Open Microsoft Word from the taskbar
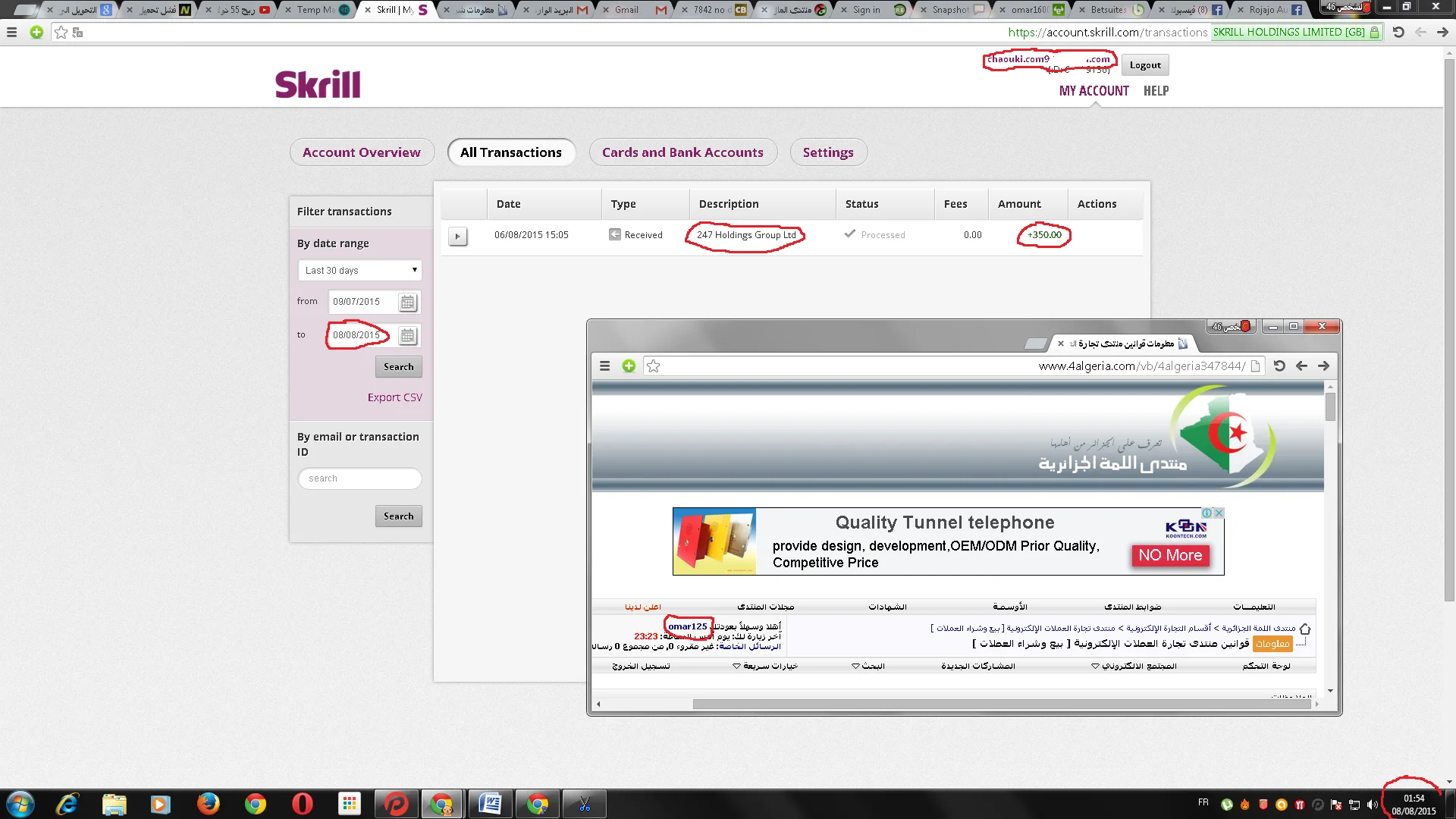 point(490,804)
